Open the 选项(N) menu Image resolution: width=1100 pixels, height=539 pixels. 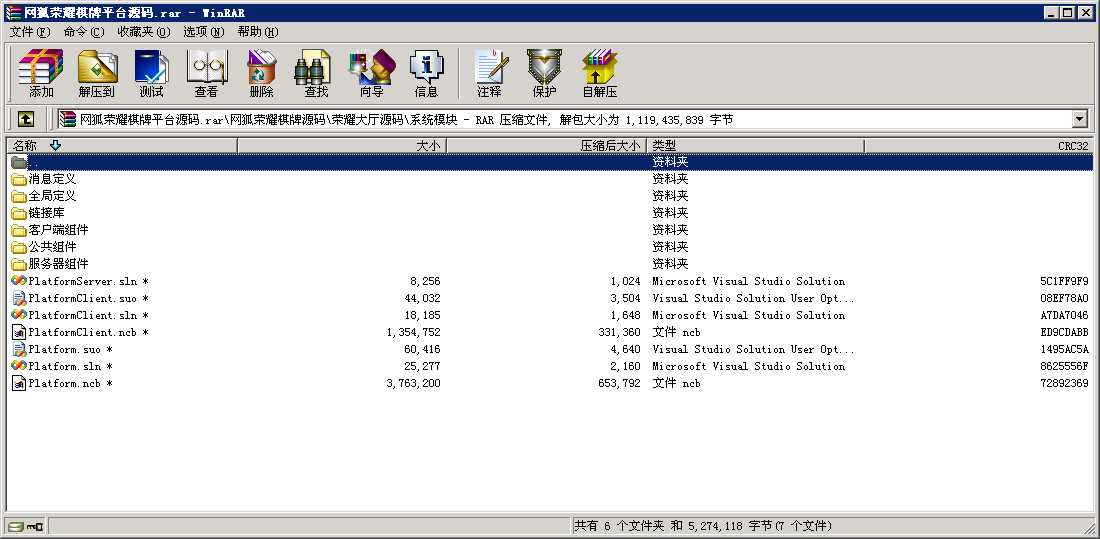(x=204, y=32)
